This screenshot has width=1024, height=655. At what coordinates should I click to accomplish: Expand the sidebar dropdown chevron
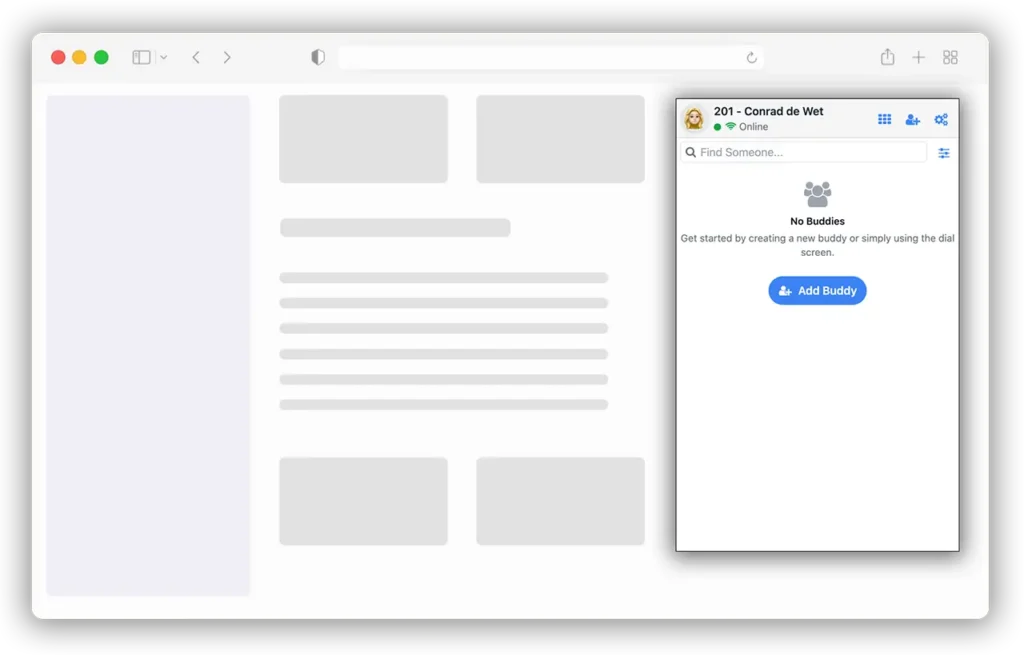coord(164,57)
